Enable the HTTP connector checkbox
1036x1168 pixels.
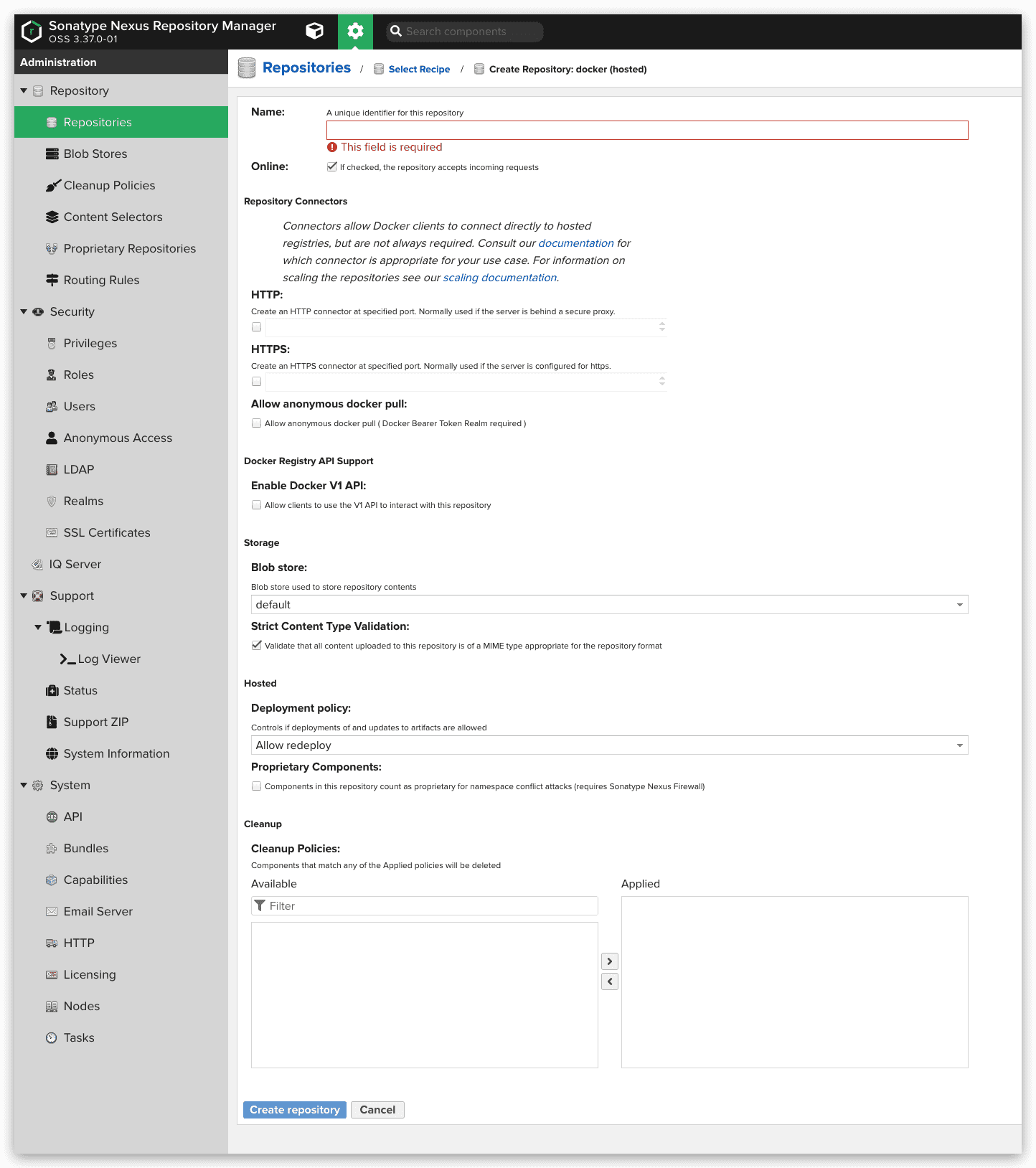click(x=256, y=327)
